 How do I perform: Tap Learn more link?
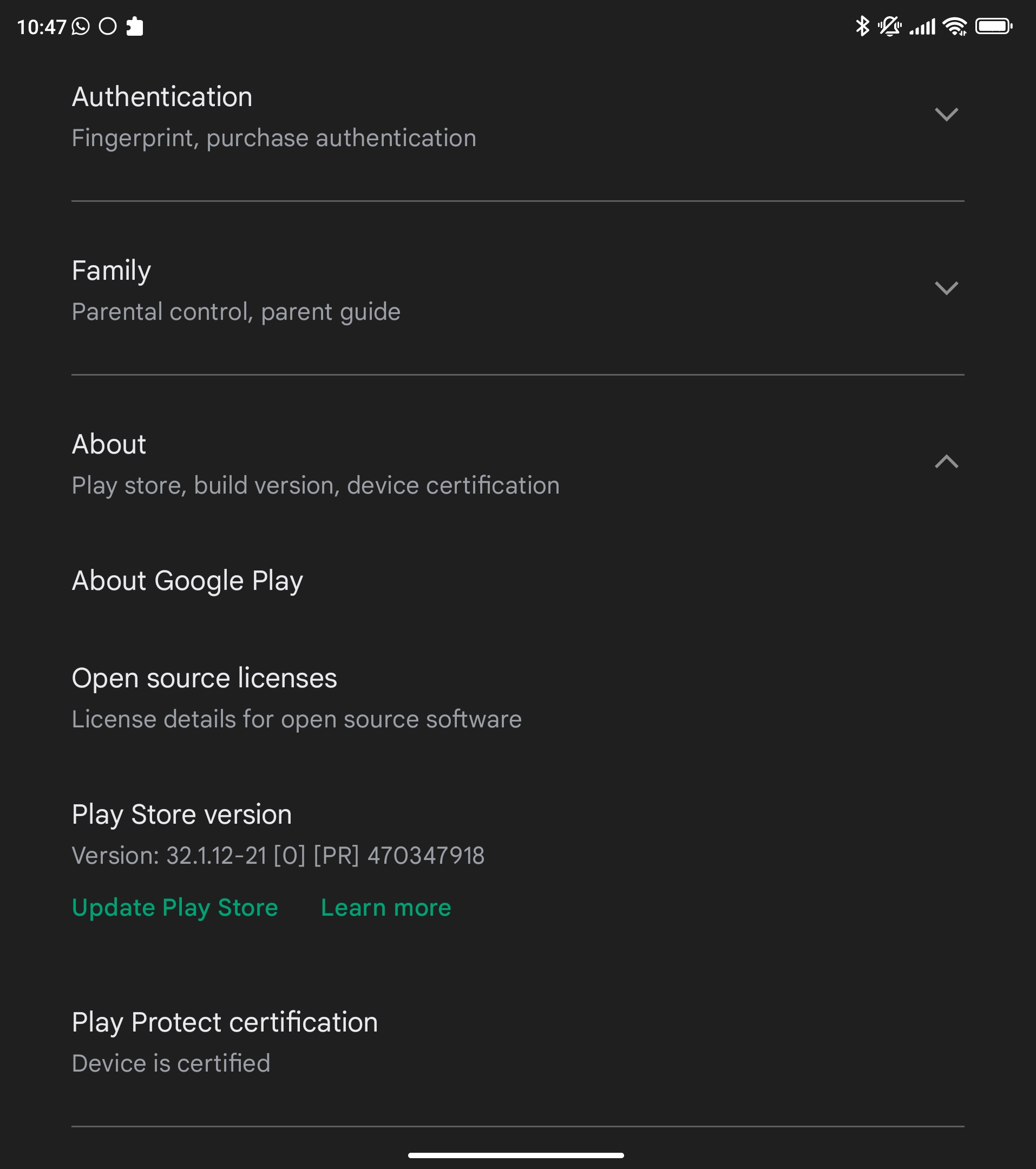(x=386, y=908)
